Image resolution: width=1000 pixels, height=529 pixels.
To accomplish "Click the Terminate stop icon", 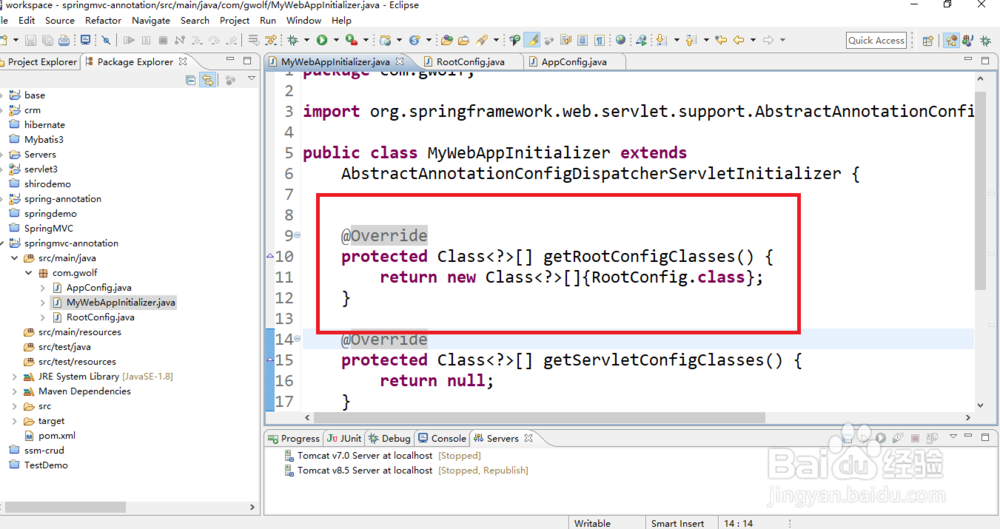I will pos(163,40).
